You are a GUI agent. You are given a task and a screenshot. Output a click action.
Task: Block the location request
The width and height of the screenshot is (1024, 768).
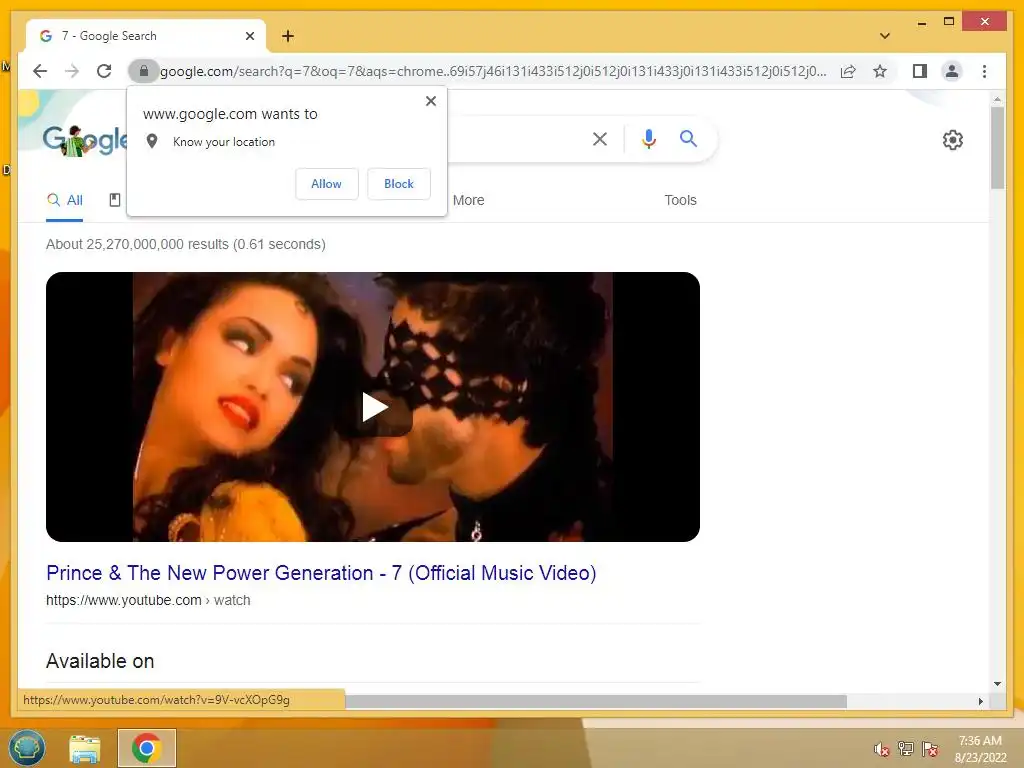pos(398,184)
